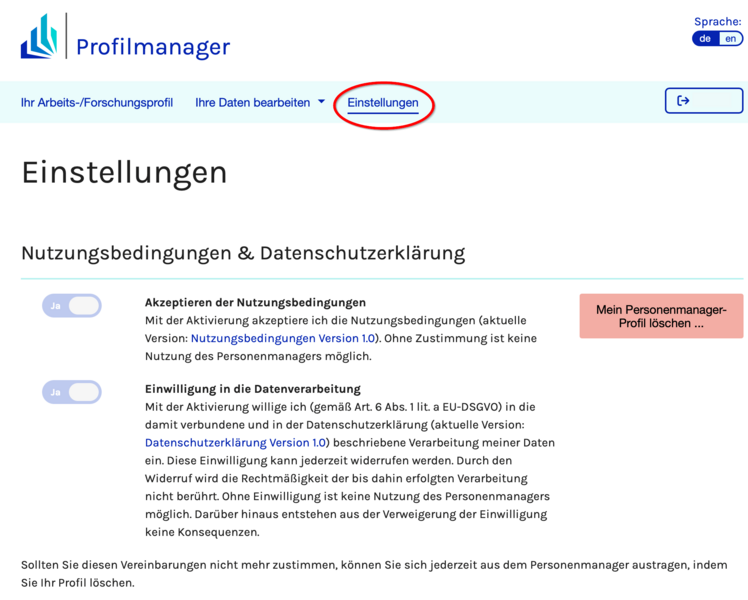Viewport: 748px width, 600px height.
Task: Click the Einstellungen page heading
Action: [124, 172]
